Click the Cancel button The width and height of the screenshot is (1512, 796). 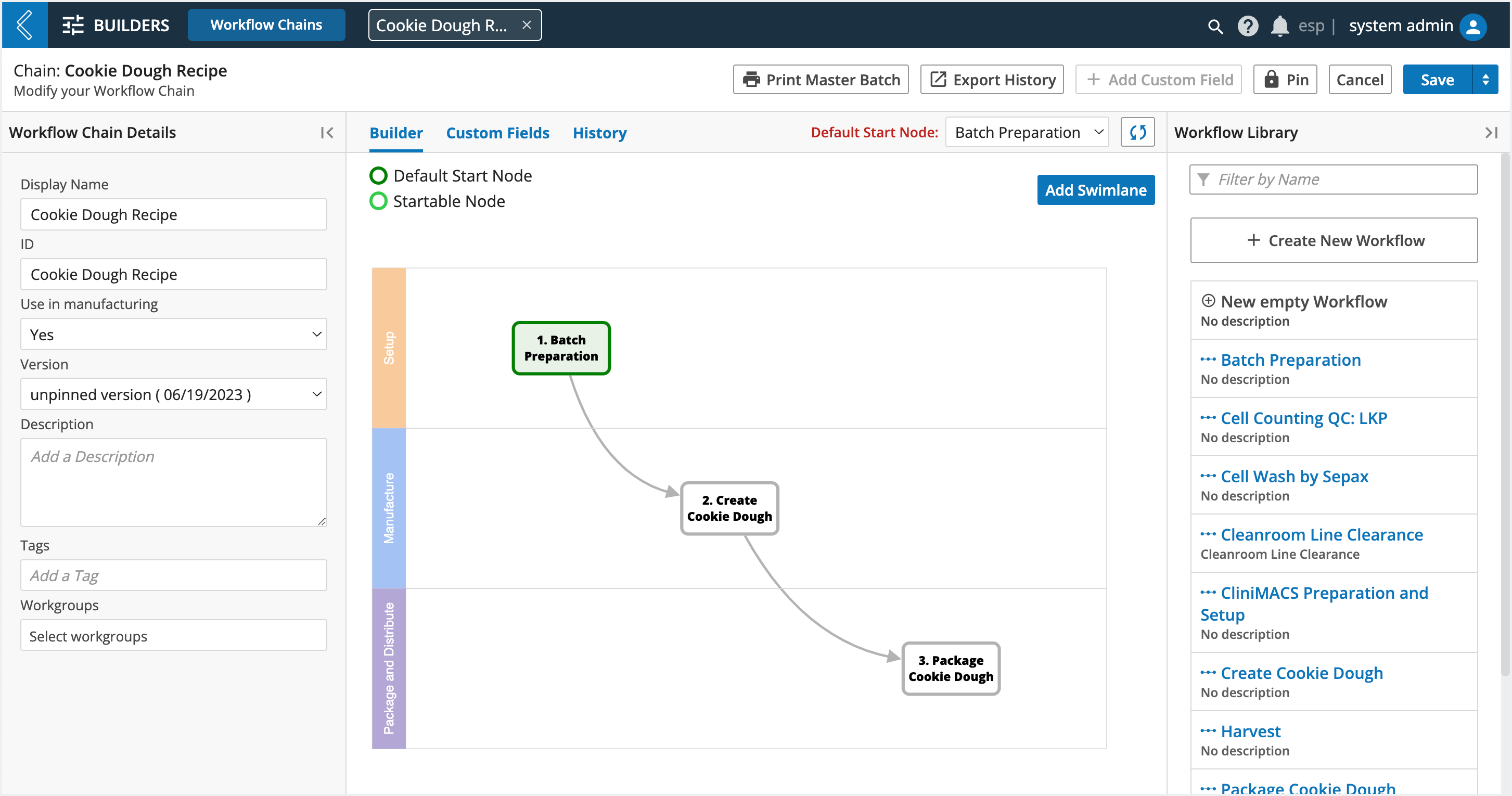click(x=1360, y=79)
